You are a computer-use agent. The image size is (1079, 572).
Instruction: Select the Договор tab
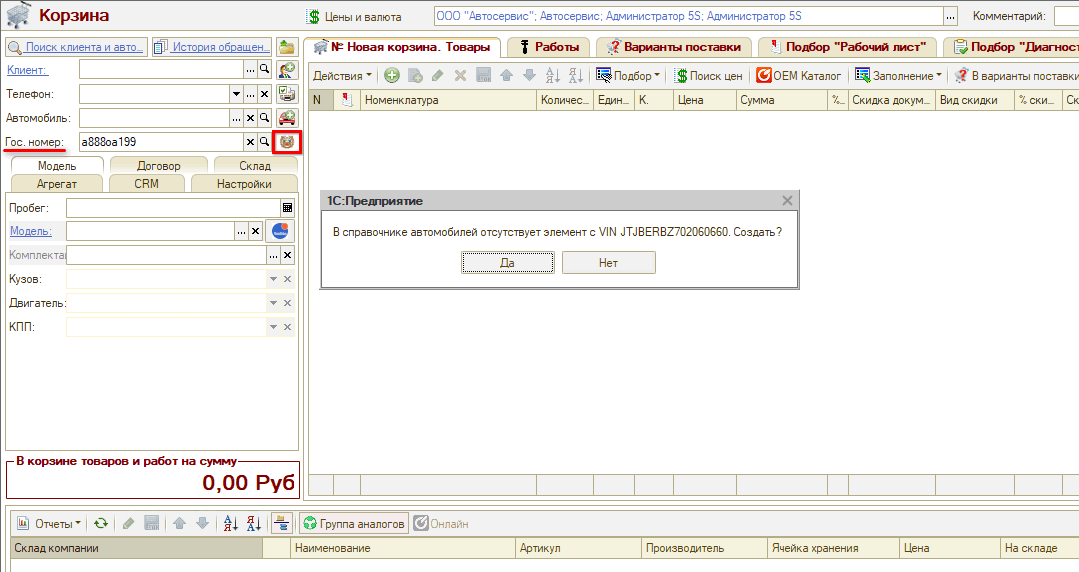(158, 165)
